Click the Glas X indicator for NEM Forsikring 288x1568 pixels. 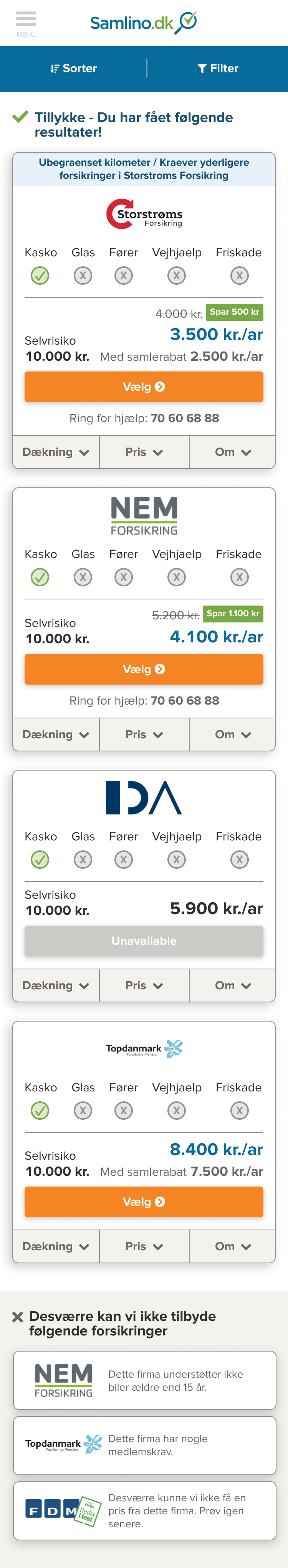pyautogui.click(x=83, y=577)
